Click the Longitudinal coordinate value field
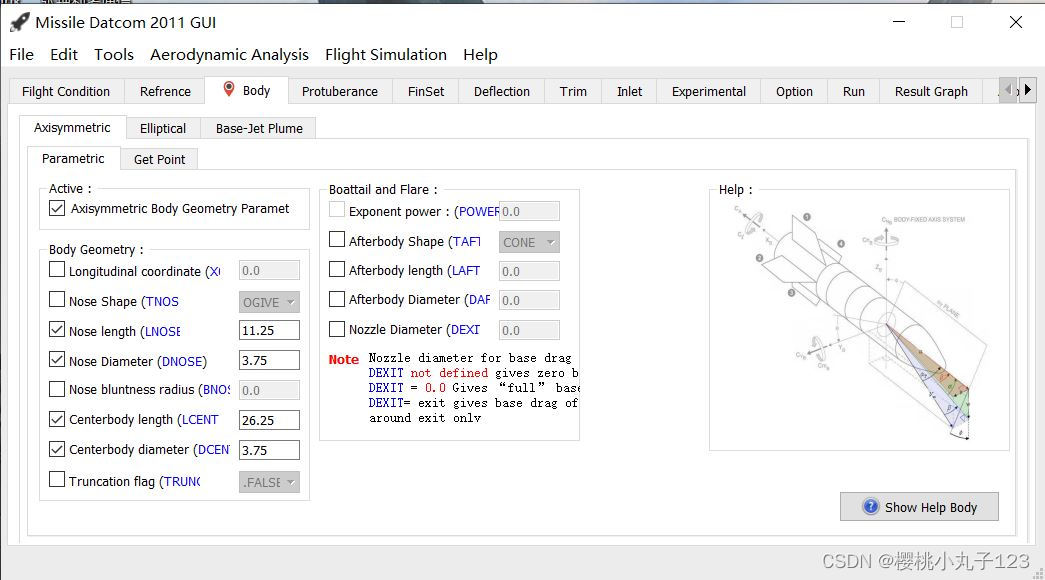 [x=269, y=270]
